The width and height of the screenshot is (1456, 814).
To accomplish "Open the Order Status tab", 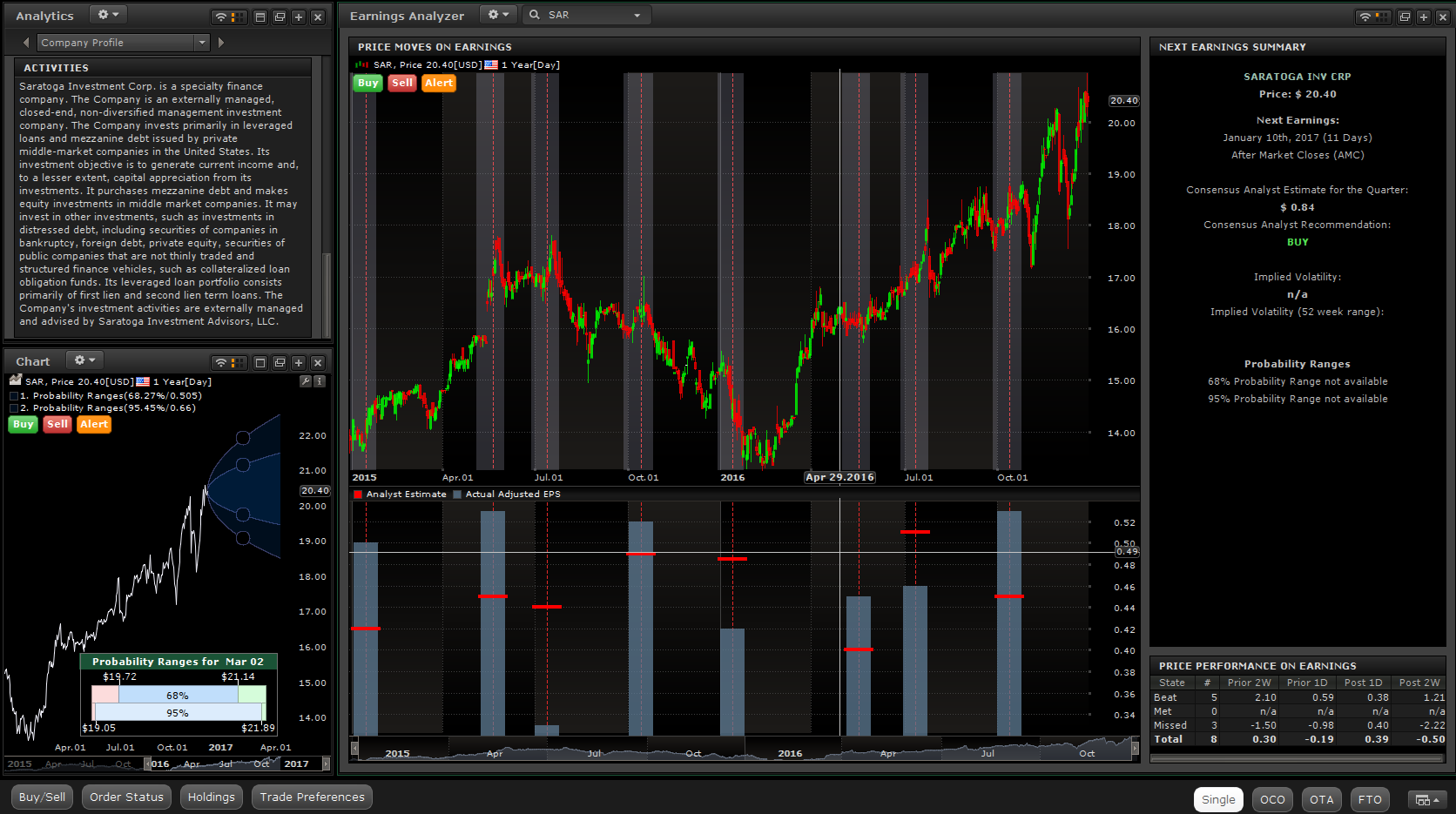I will 126,797.
